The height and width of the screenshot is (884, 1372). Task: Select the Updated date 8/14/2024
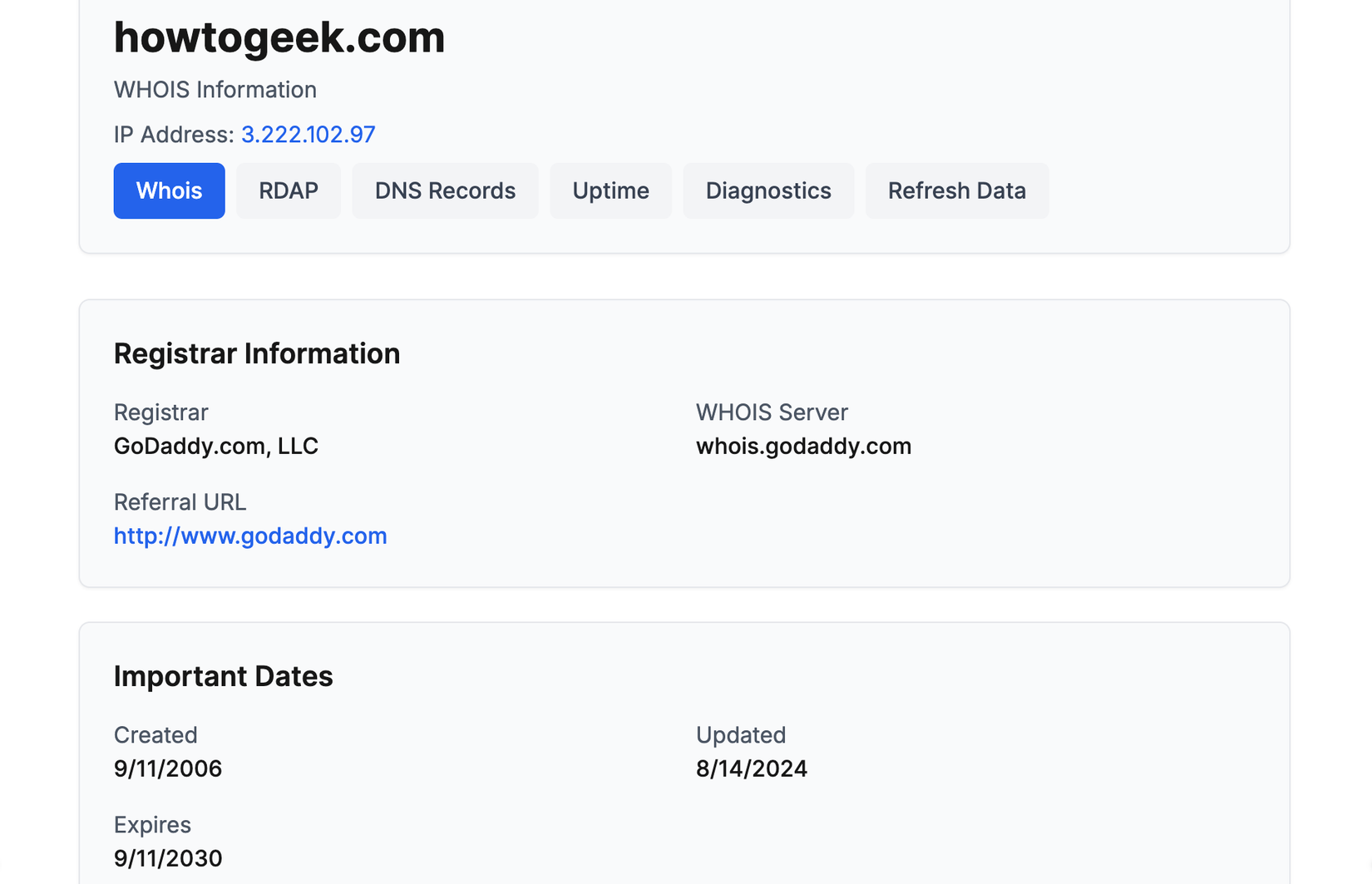click(751, 768)
